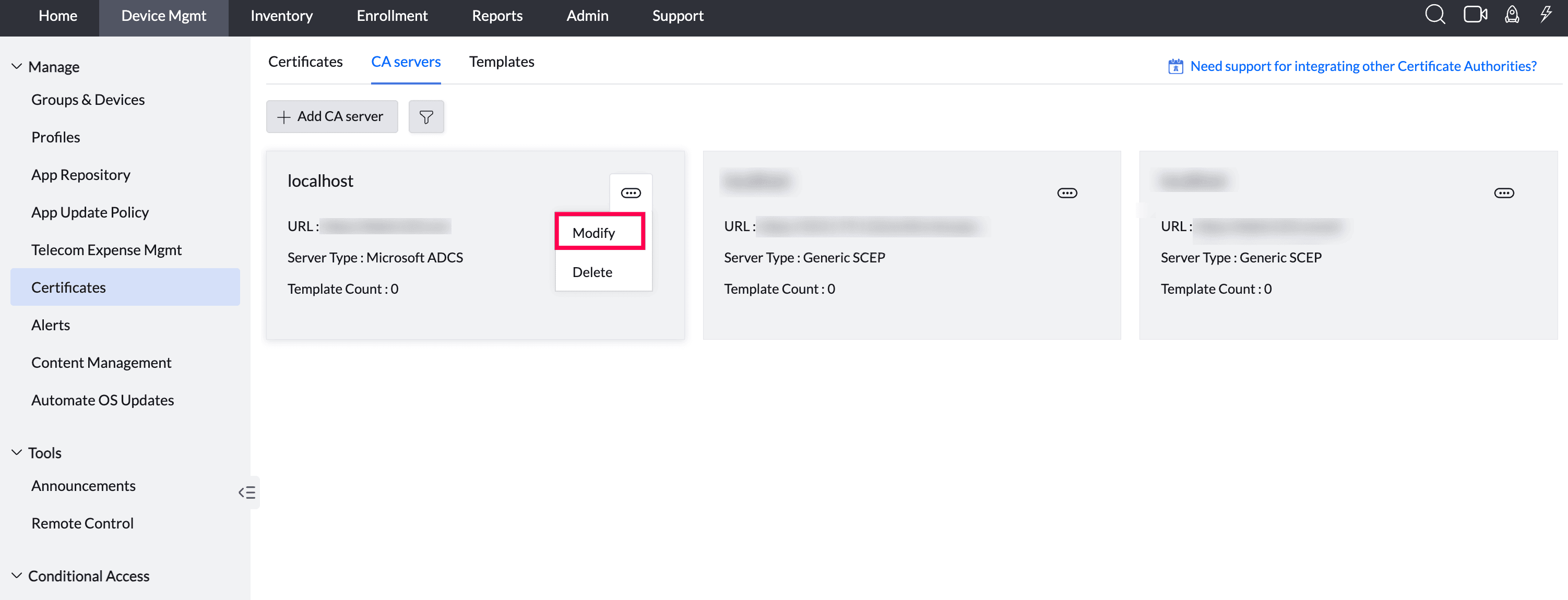Click the rocket quick-launch icon
Viewport: 1568px width, 600px height.
1512,15
